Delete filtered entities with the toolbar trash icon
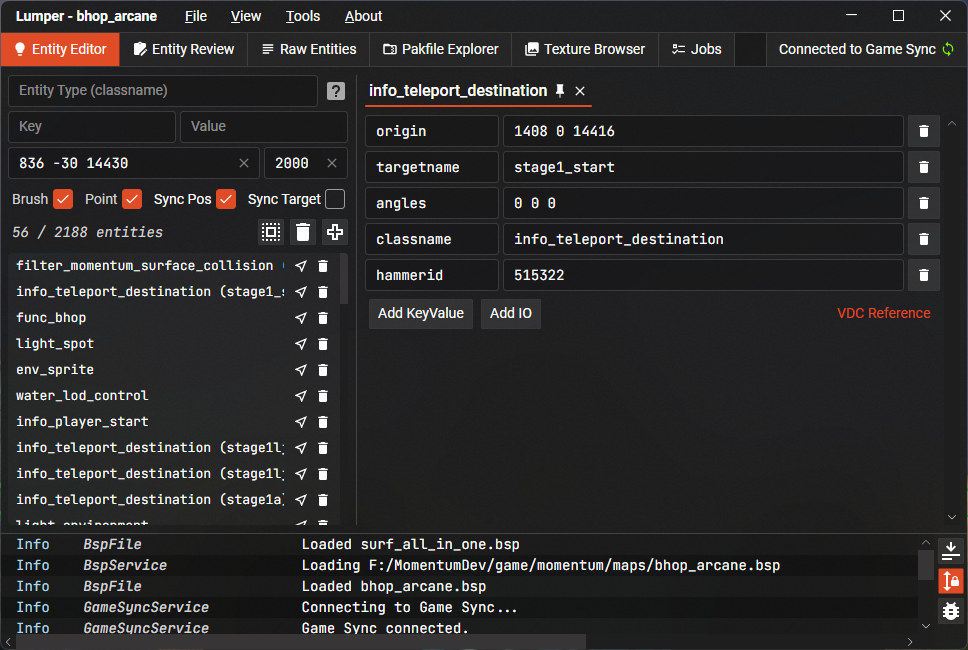The width and height of the screenshot is (968, 650). pos(302,232)
